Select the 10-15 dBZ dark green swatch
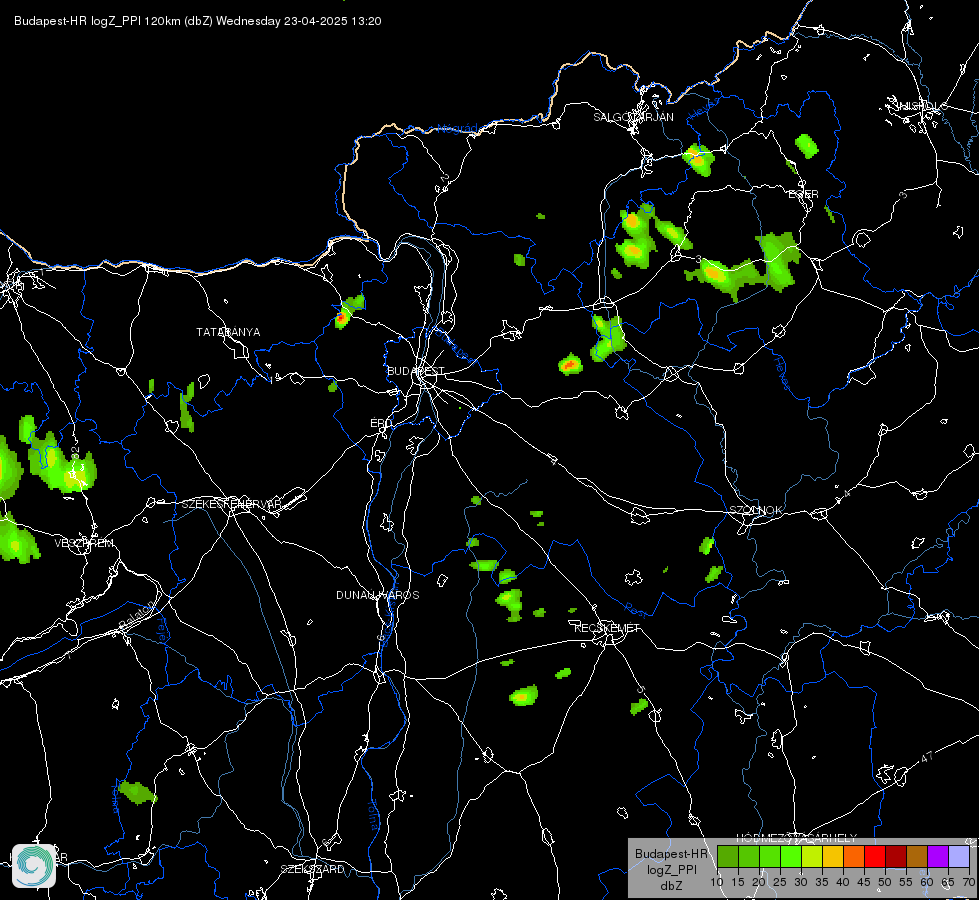Viewport: 979px width, 900px height. 727,856
